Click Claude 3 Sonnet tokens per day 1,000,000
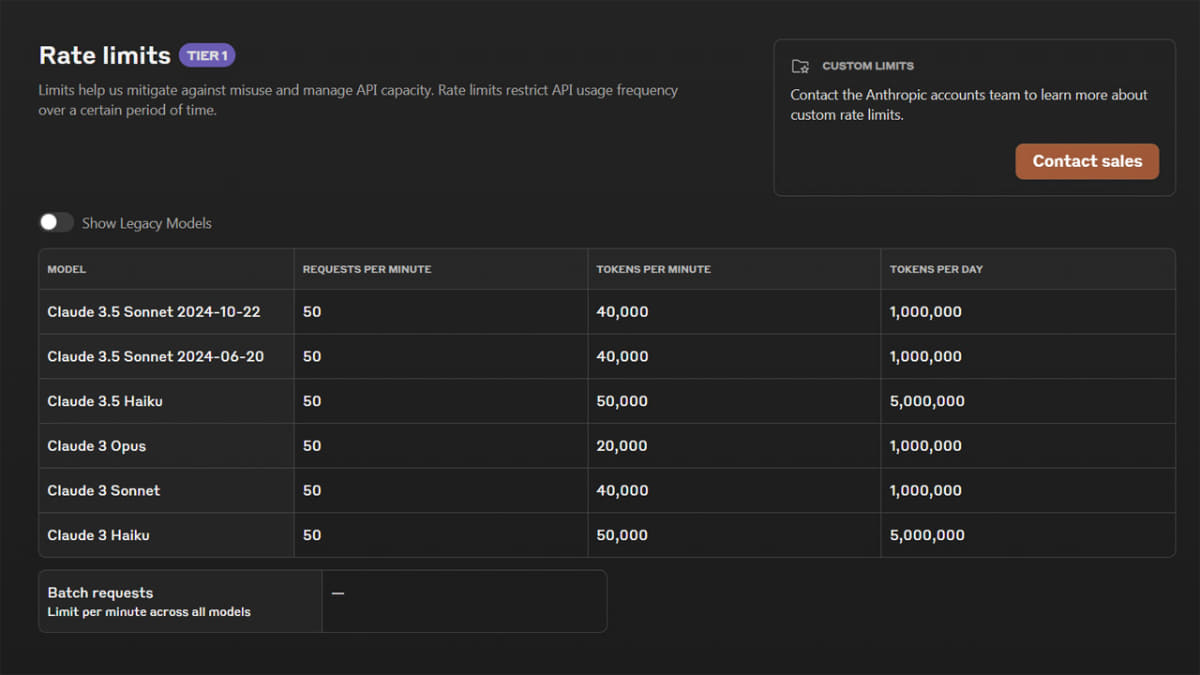The width and height of the screenshot is (1200, 675). point(926,490)
